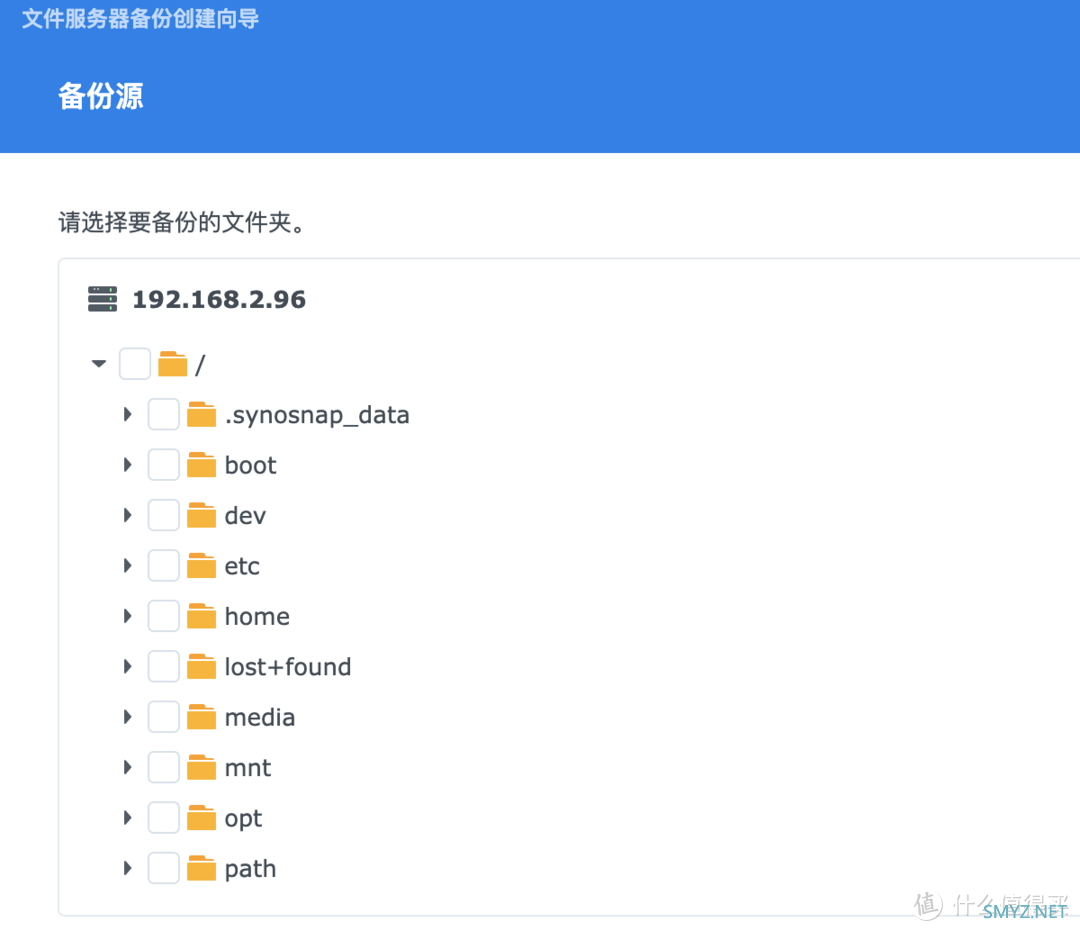1080x931 pixels.
Task: Click the boot folder name
Action: [x=251, y=466]
